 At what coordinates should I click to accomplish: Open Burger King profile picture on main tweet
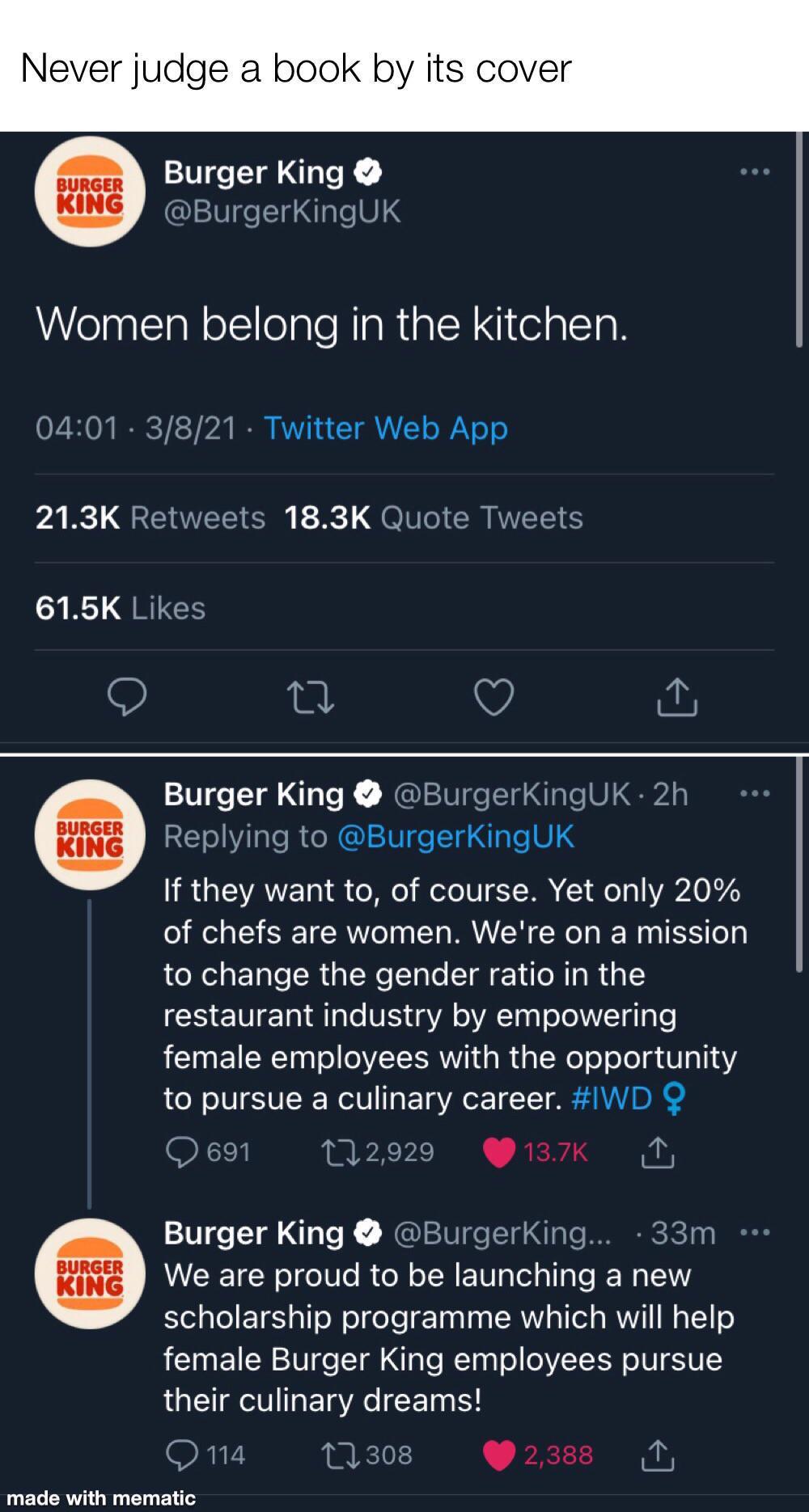pos(90,192)
